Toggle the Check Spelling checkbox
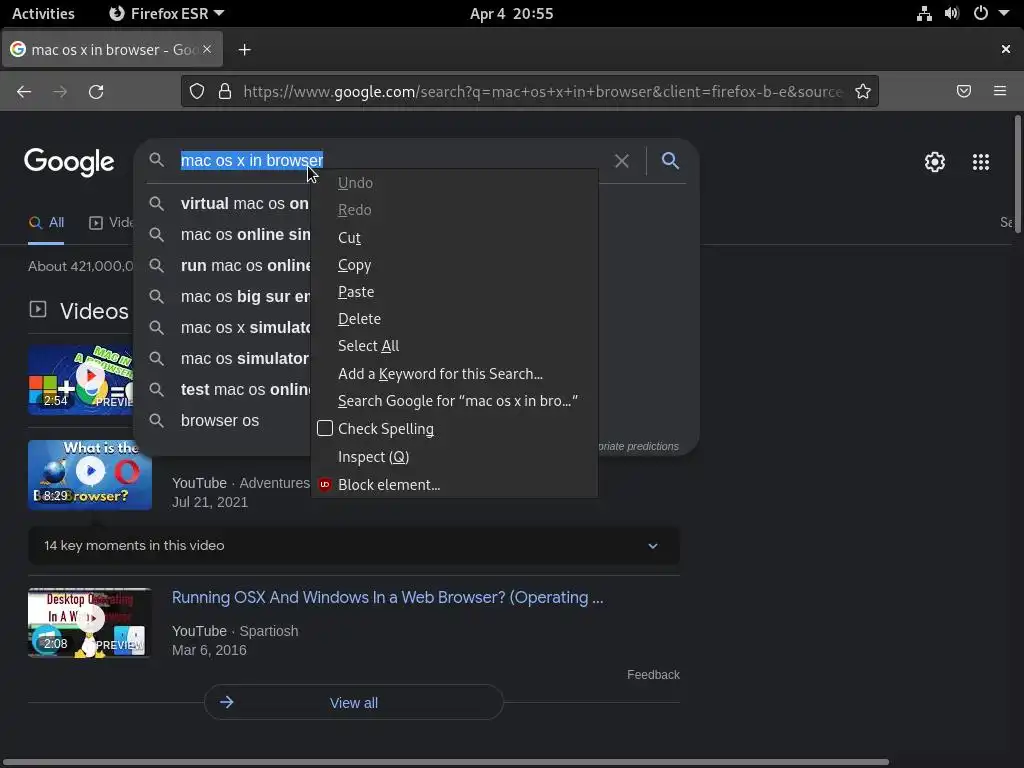1024x768 pixels. [x=325, y=428]
